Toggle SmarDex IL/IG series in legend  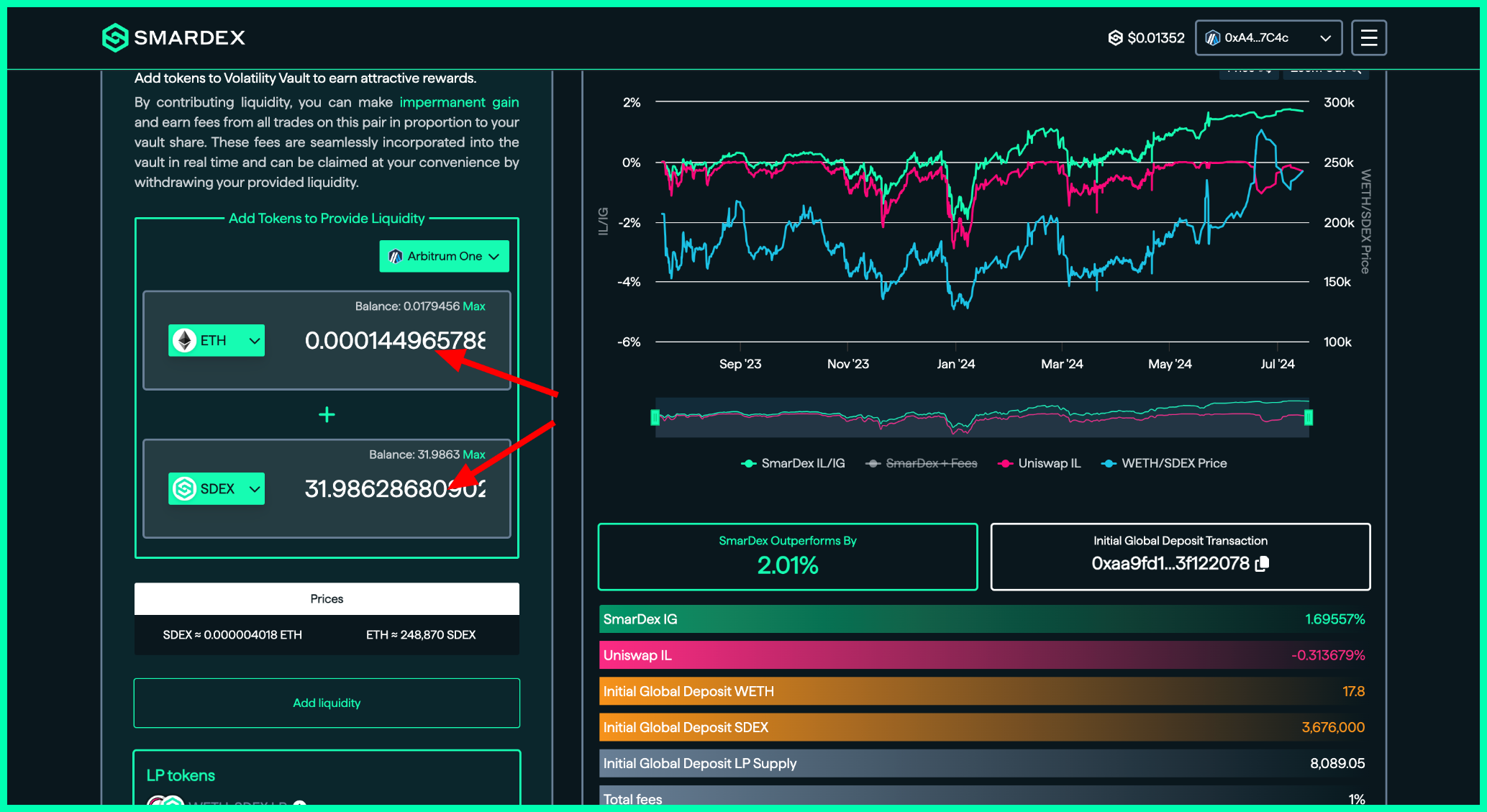pyautogui.click(x=793, y=463)
